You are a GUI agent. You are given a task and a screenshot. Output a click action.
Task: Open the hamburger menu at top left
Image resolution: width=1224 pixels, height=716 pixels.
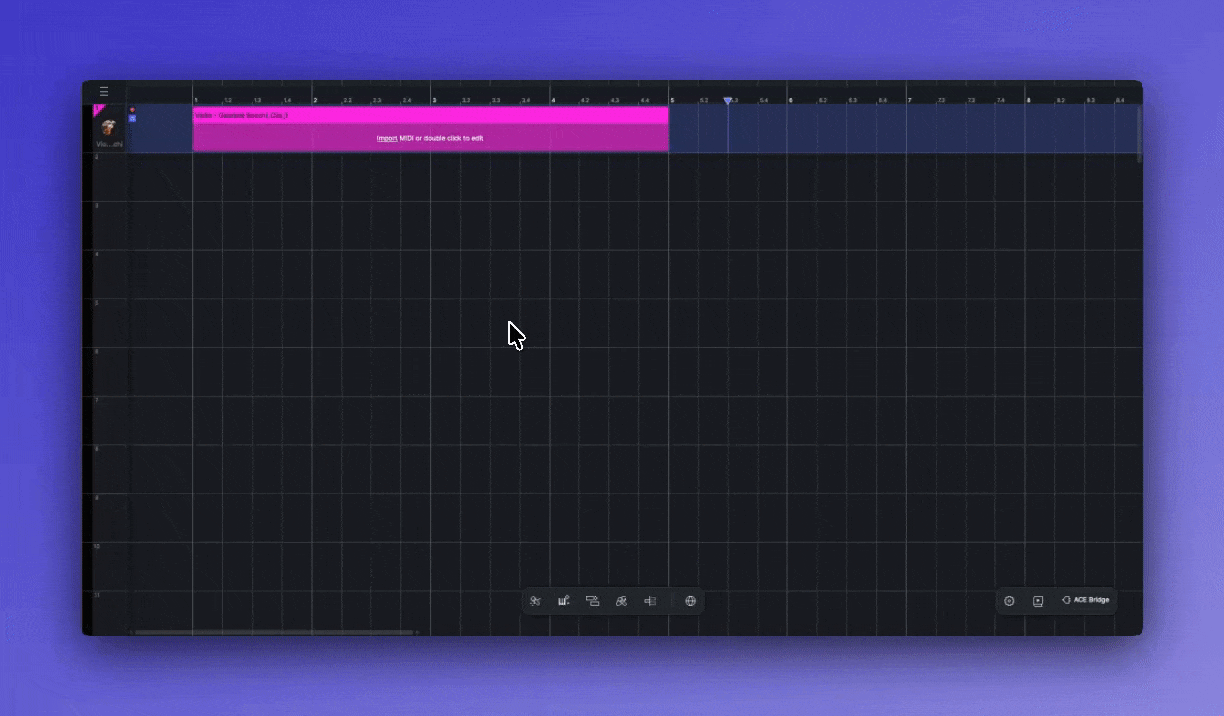pyautogui.click(x=104, y=92)
